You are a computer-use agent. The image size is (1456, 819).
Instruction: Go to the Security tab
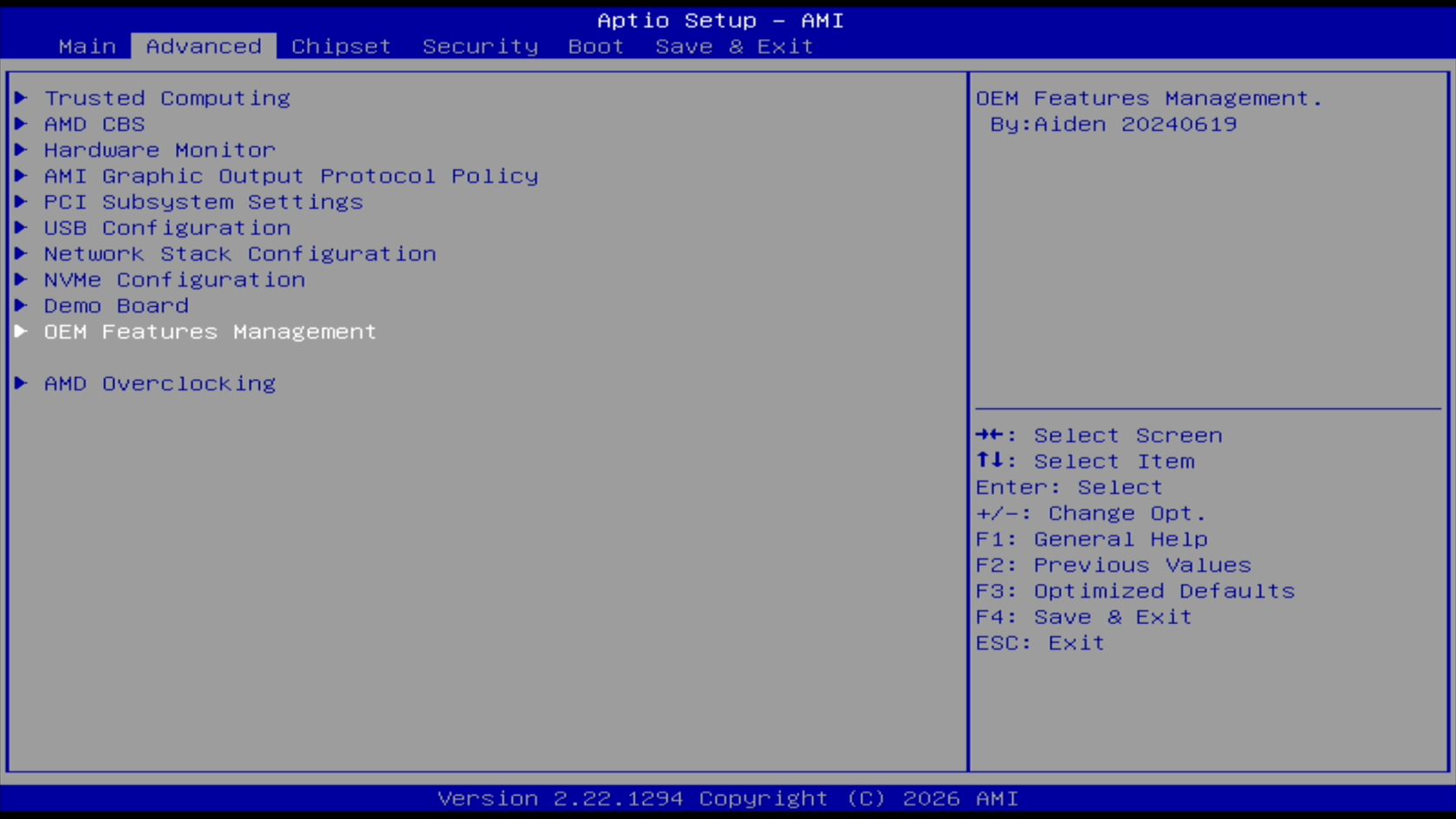pos(480,46)
